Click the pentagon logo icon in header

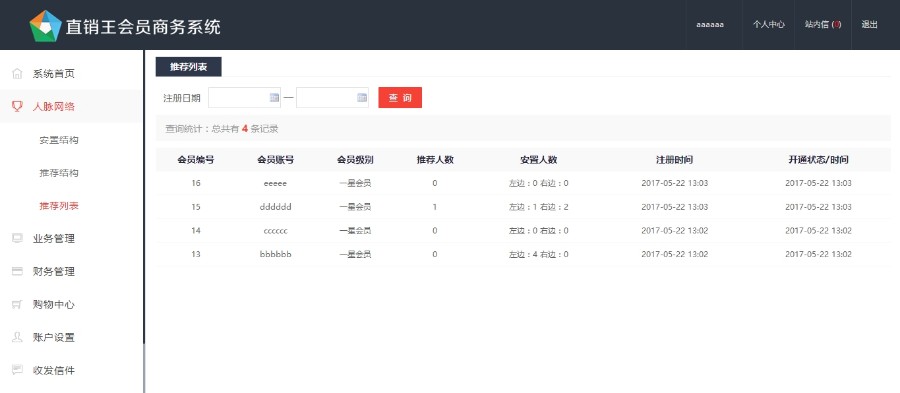[x=45, y=26]
